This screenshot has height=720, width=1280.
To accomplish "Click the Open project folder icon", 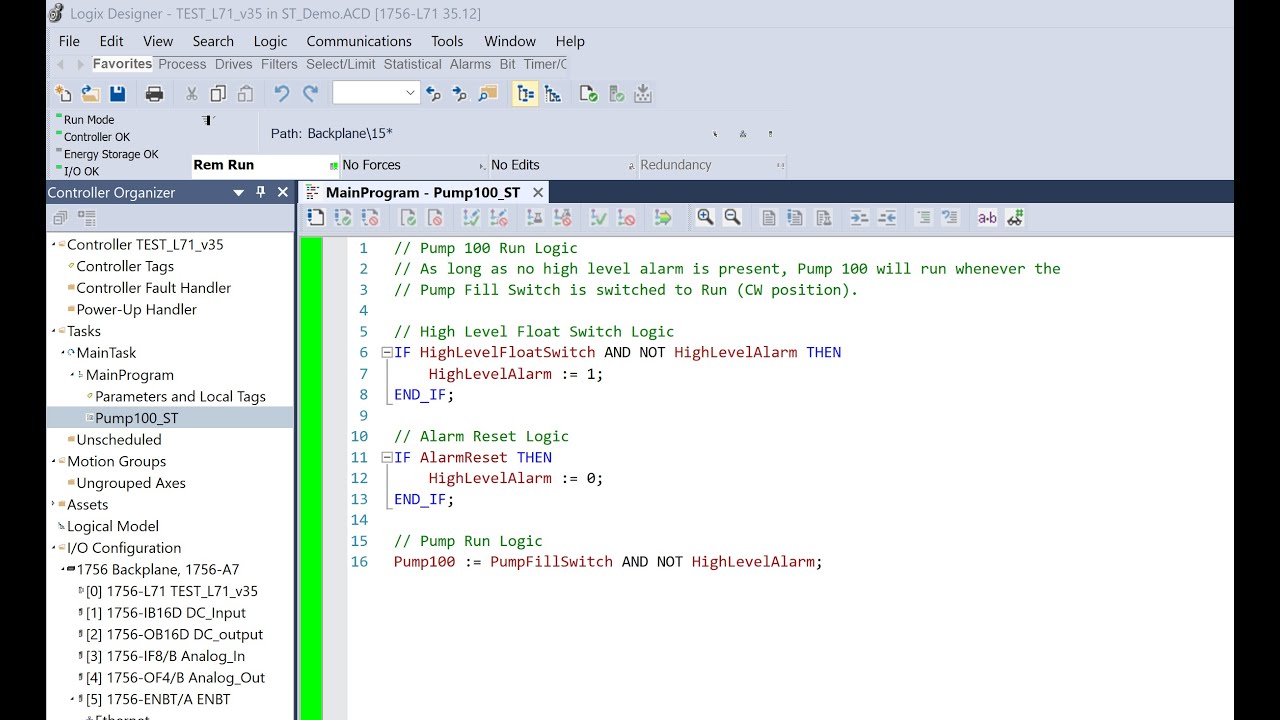I will [x=90, y=93].
